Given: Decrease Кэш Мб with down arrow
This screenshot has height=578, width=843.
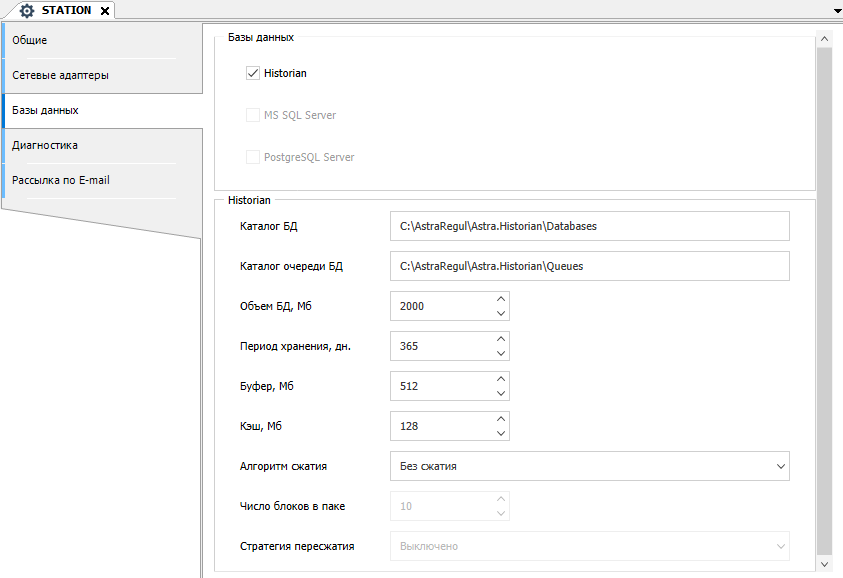Looking at the screenshot, I should (x=501, y=433).
